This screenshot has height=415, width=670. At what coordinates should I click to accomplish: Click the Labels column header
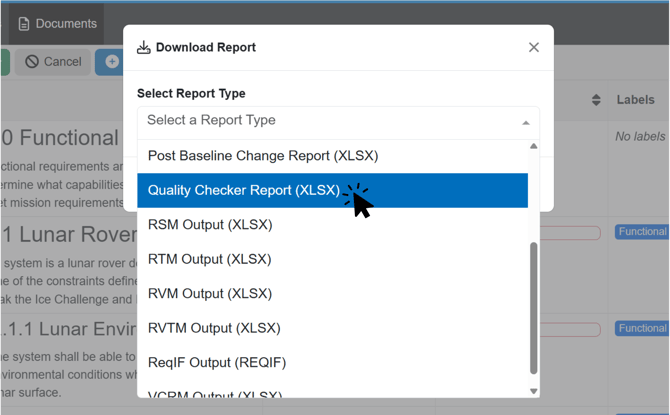click(x=635, y=100)
